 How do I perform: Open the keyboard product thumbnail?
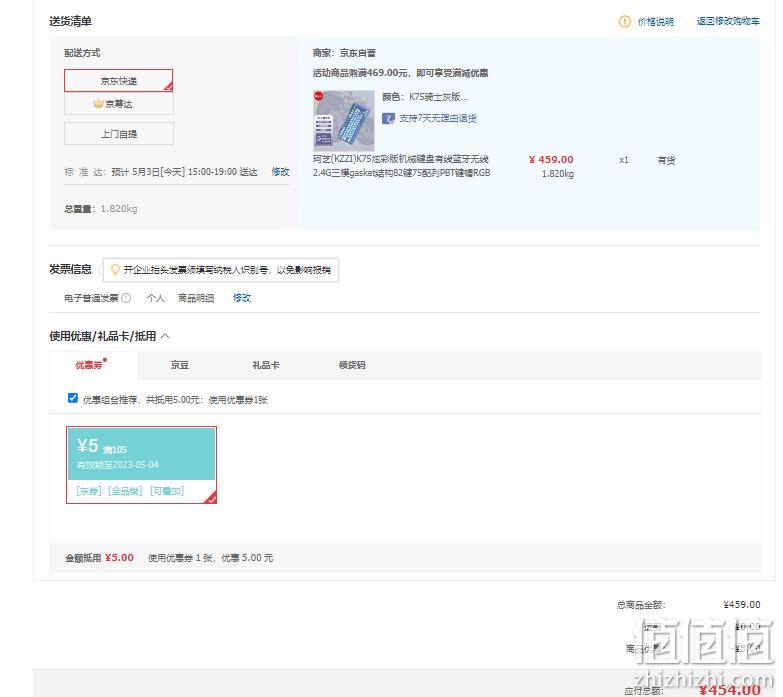point(344,121)
